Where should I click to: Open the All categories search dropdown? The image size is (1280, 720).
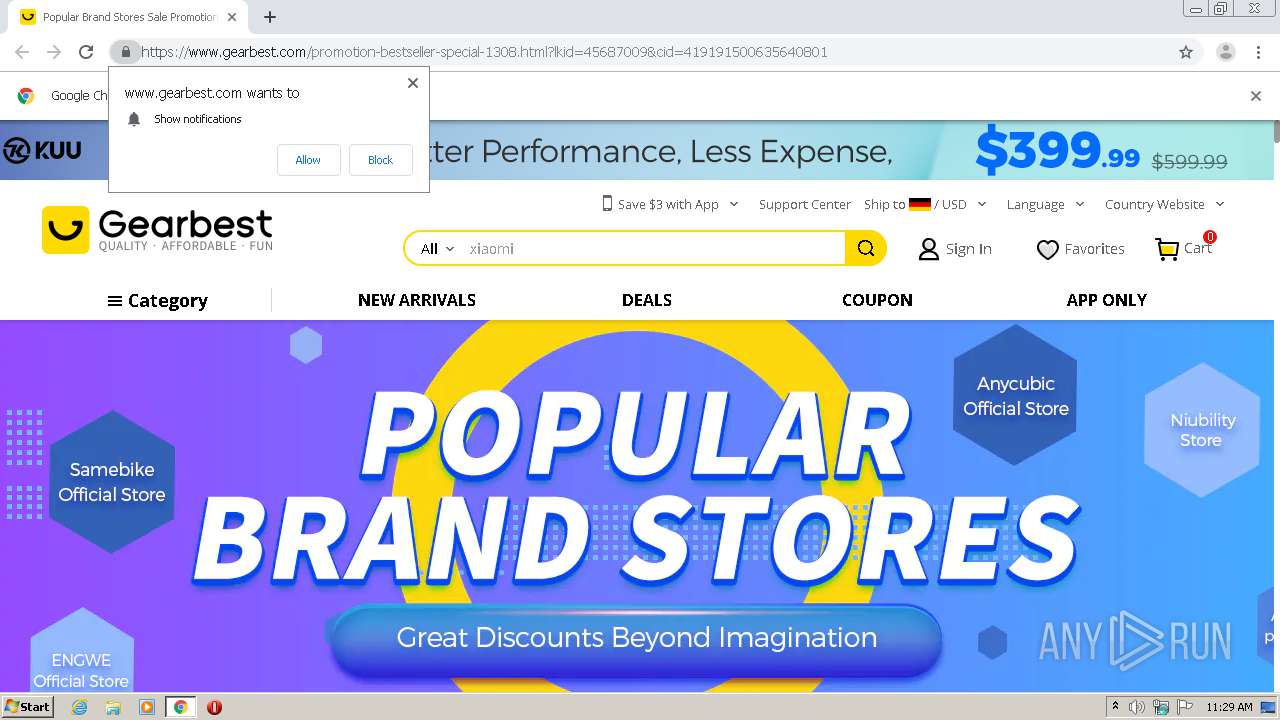point(437,249)
